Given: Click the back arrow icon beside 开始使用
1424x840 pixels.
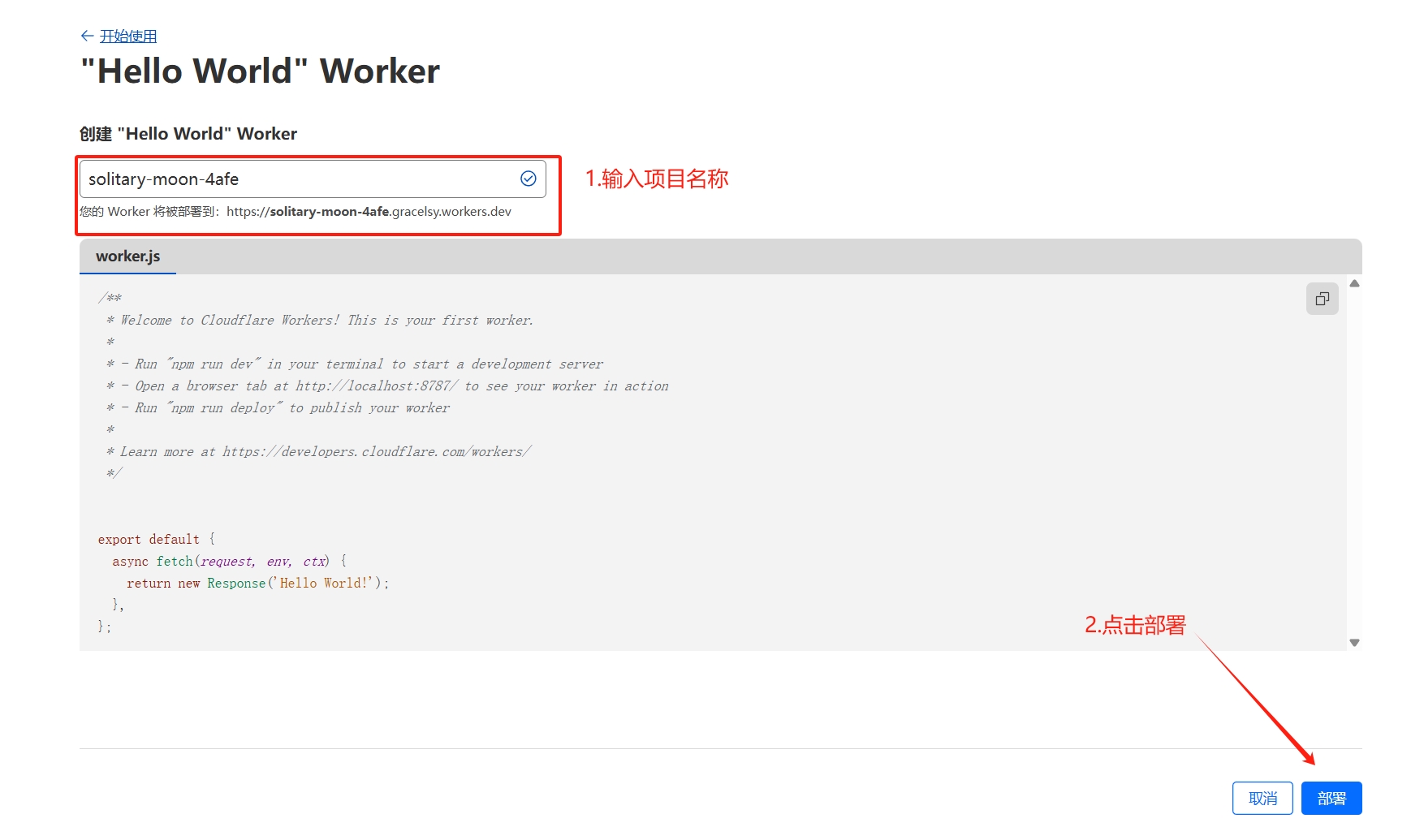Looking at the screenshot, I should [x=87, y=36].
